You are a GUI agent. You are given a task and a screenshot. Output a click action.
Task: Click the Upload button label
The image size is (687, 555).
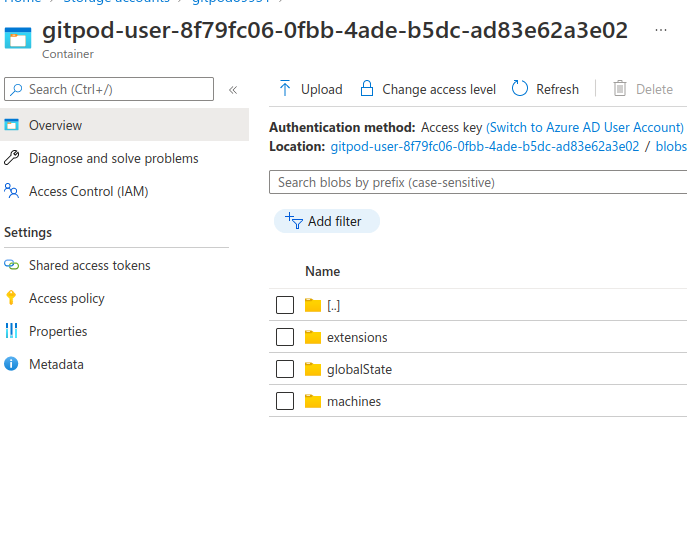point(322,89)
